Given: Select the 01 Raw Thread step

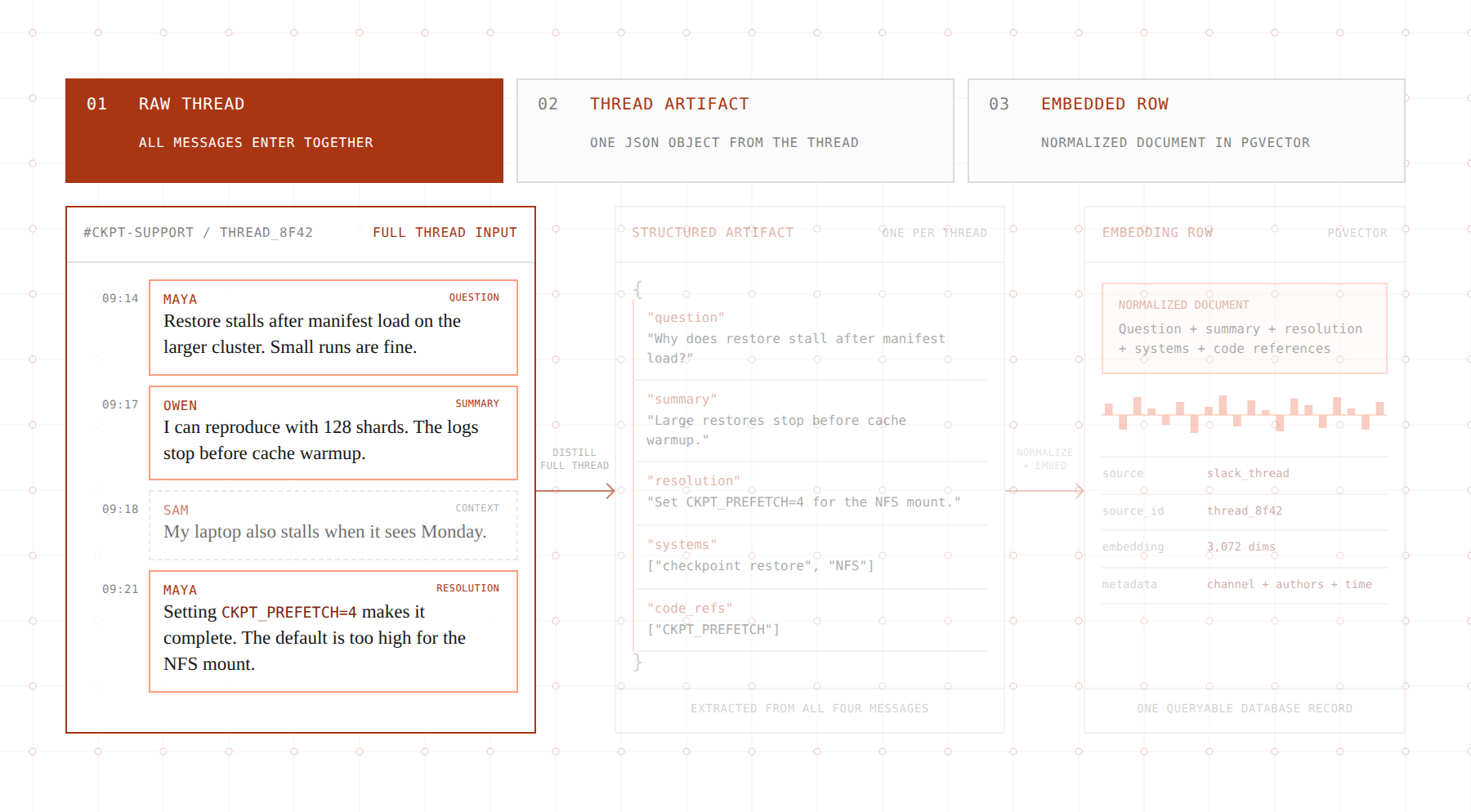Looking at the screenshot, I should pos(284,131).
